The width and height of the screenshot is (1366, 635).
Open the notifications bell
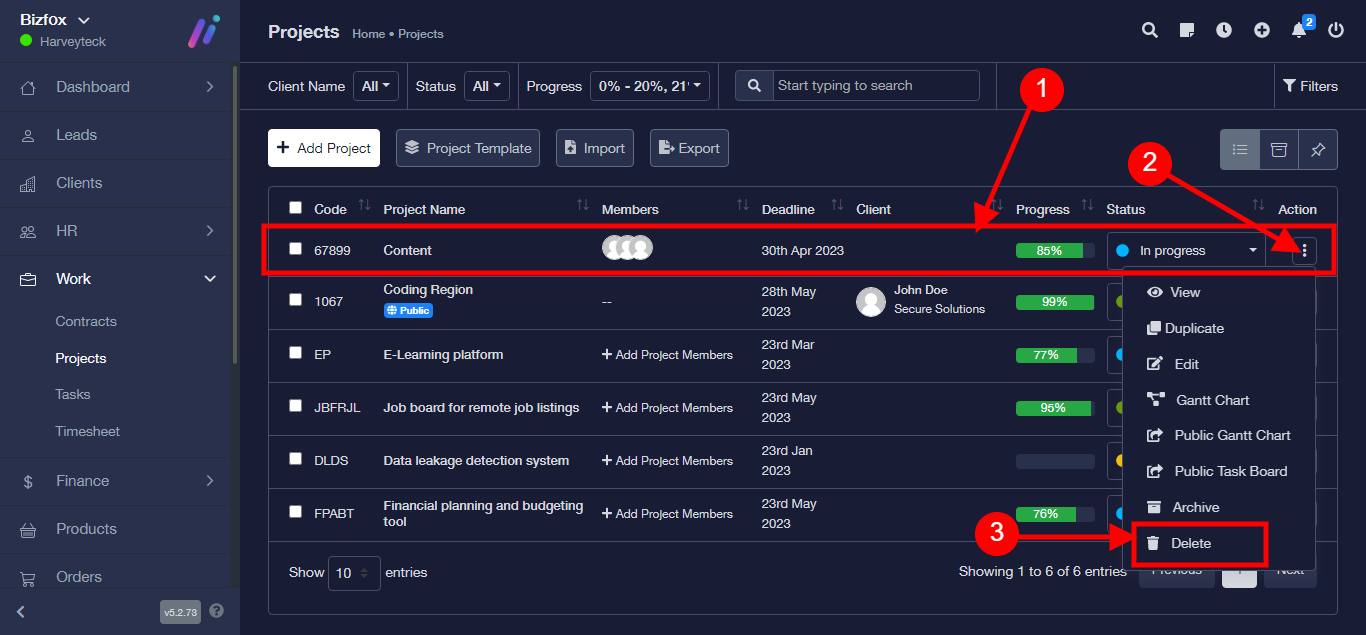click(x=1299, y=31)
